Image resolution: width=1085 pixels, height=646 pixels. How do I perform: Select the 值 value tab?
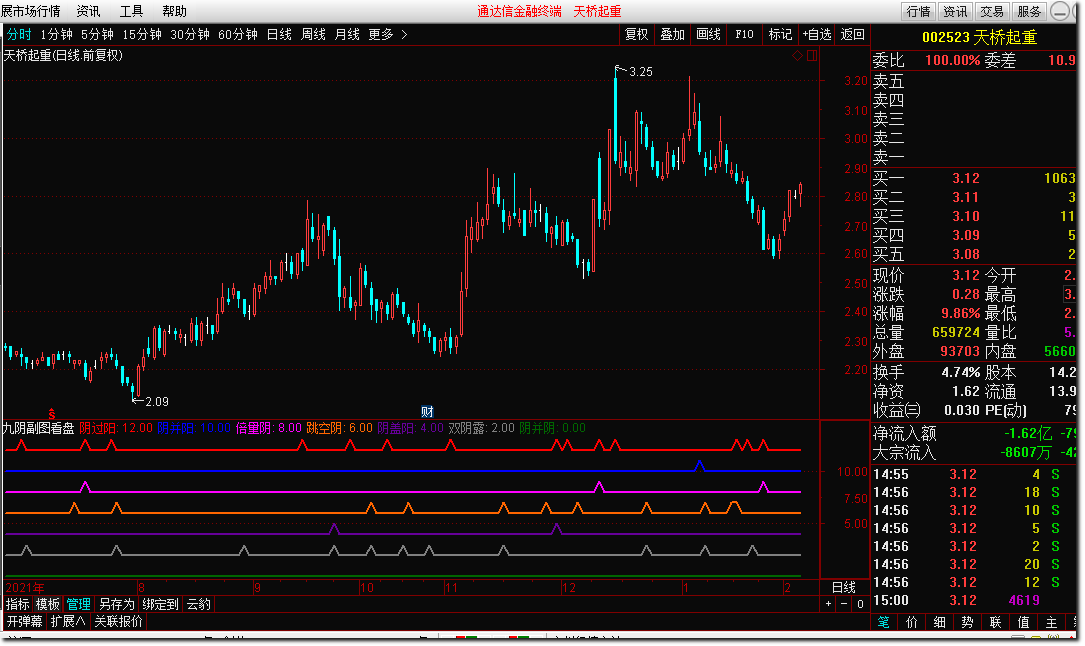click(x=1023, y=622)
